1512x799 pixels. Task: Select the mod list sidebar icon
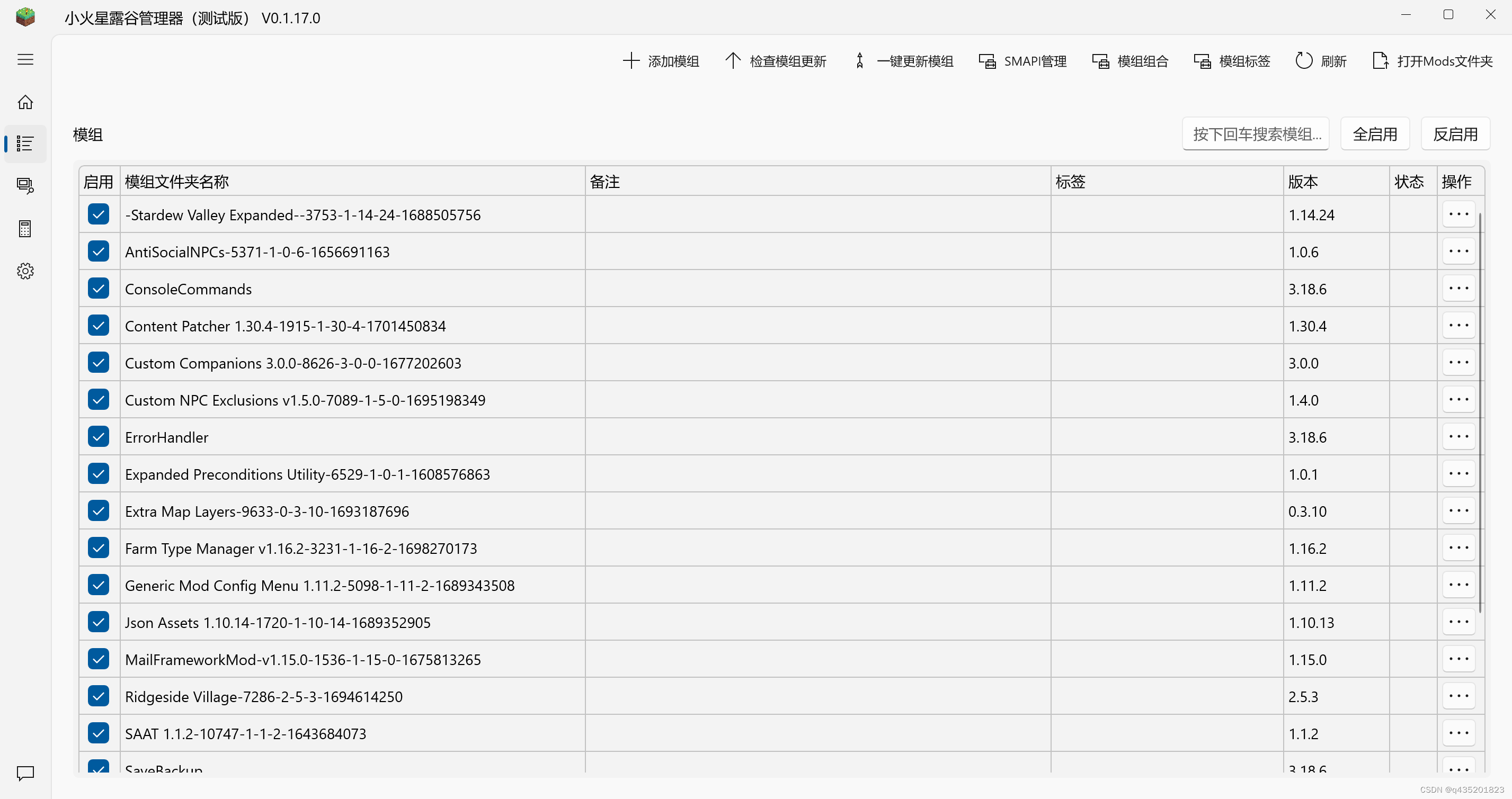25,143
